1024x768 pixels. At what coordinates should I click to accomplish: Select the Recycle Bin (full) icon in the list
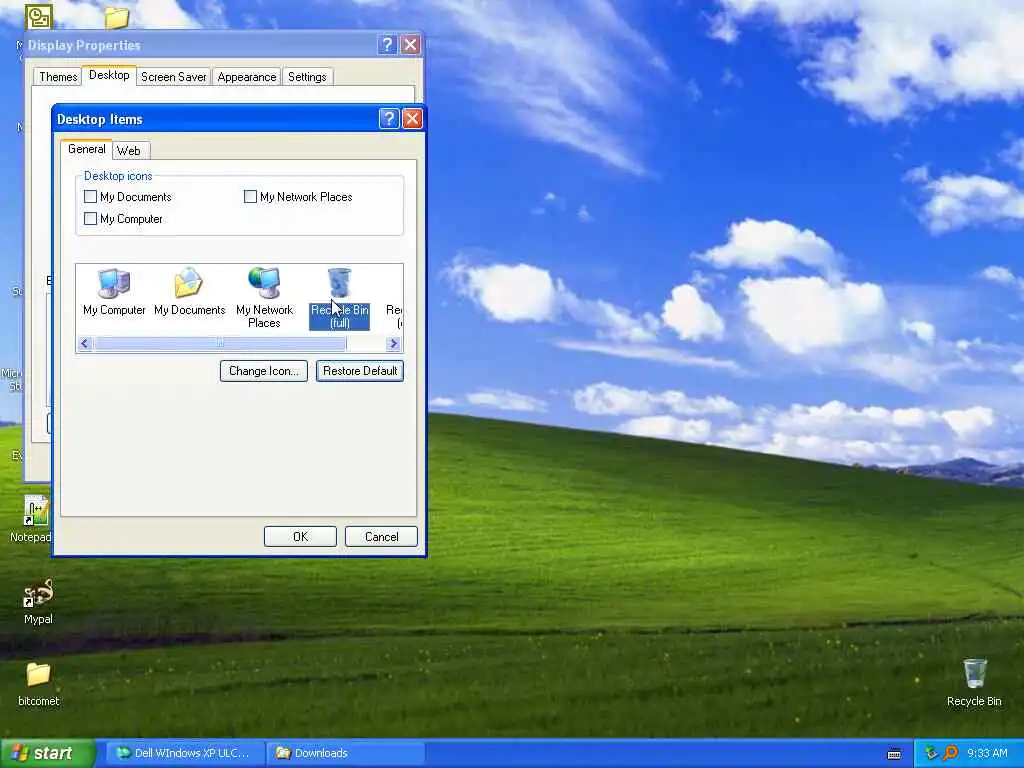point(340,298)
